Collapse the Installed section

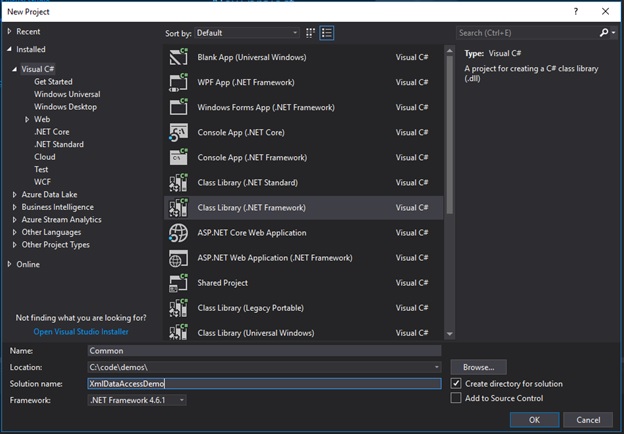10,49
